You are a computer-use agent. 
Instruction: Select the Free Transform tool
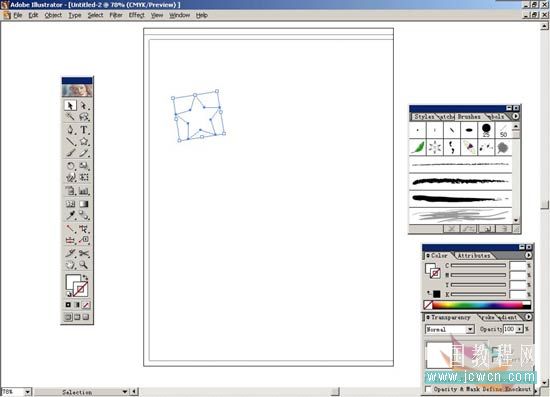(84, 177)
